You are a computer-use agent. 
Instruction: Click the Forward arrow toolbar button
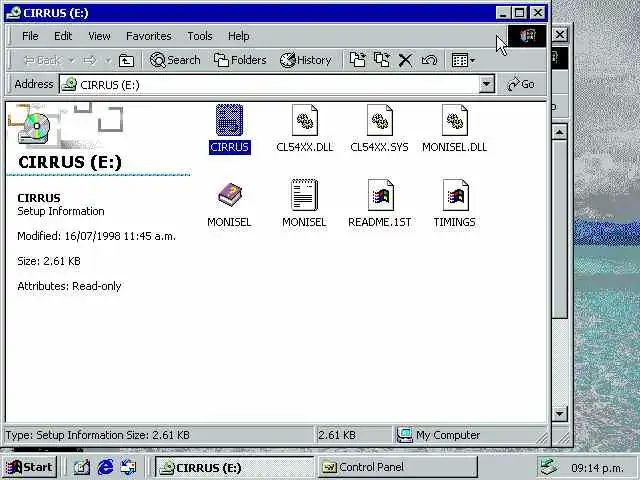click(x=89, y=60)
